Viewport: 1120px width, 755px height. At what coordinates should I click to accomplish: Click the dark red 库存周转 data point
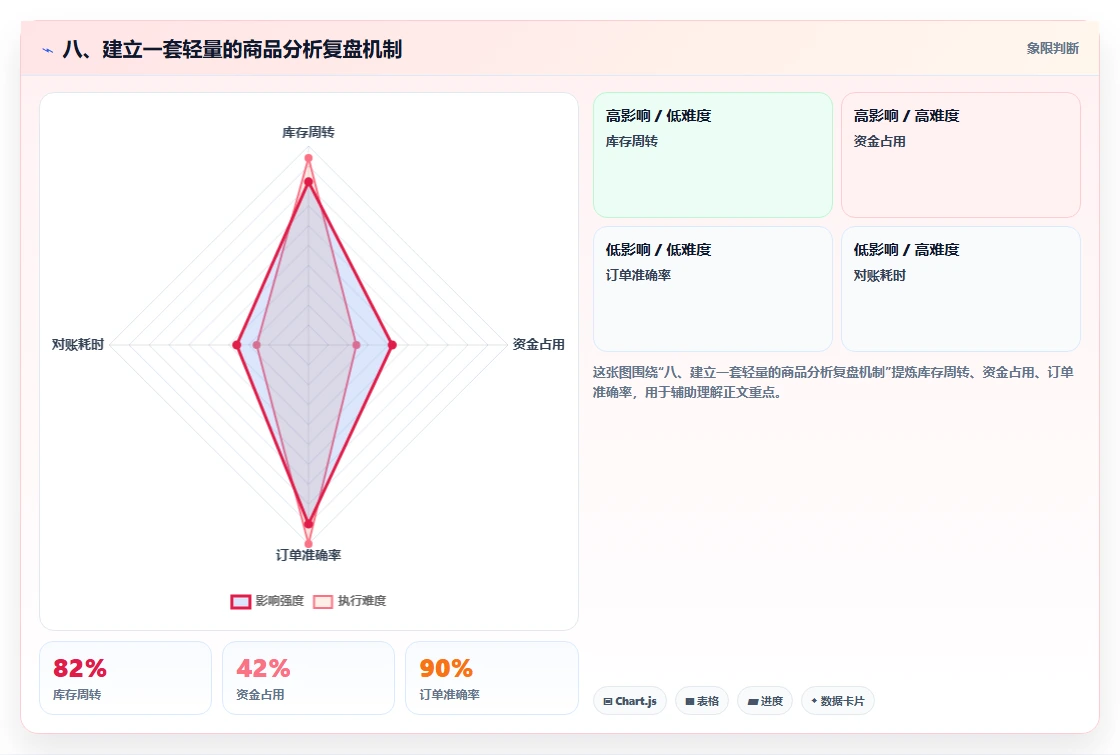click(308, 182)
